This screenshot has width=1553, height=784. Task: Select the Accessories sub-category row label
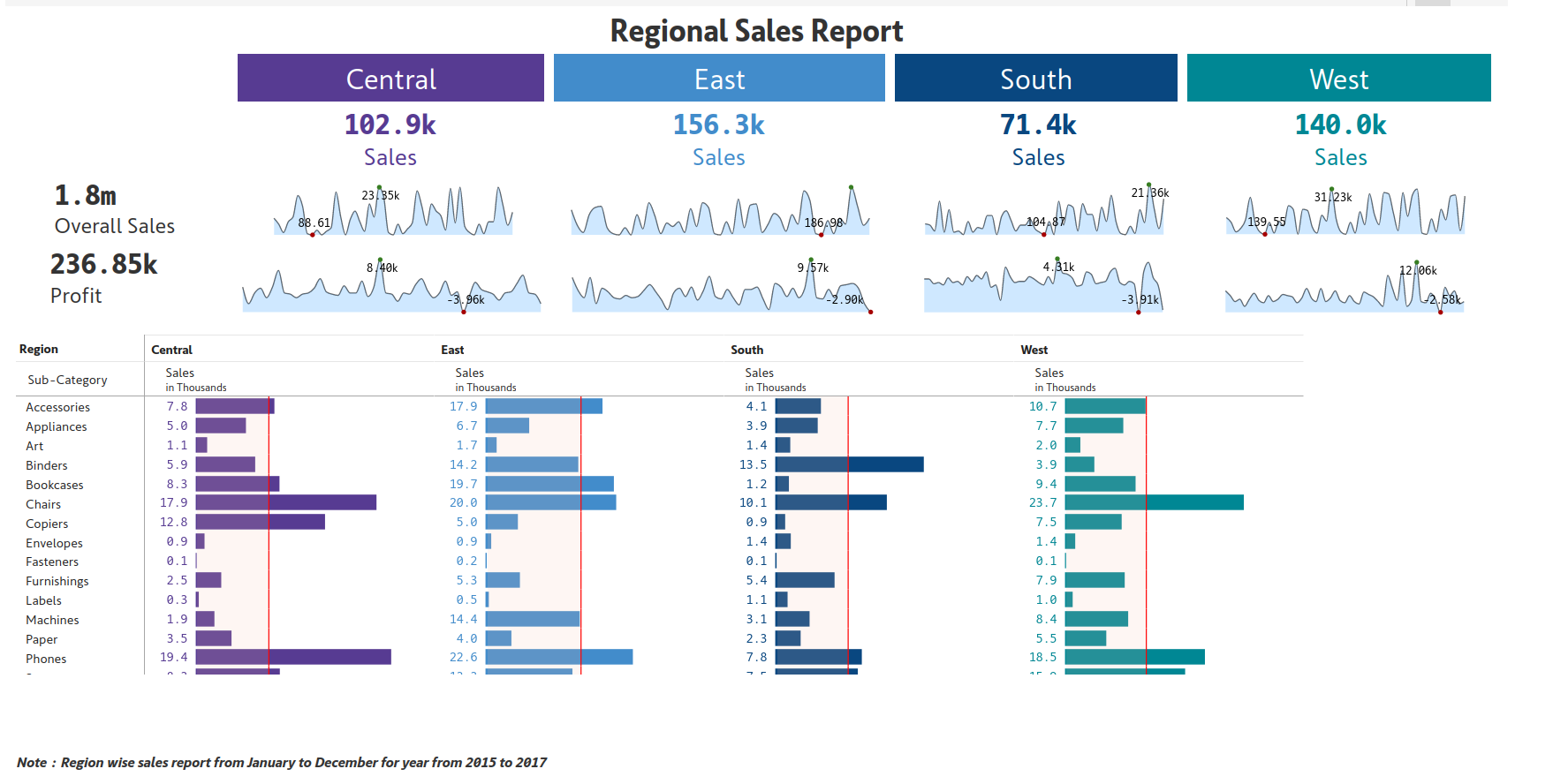click(57, 407)
